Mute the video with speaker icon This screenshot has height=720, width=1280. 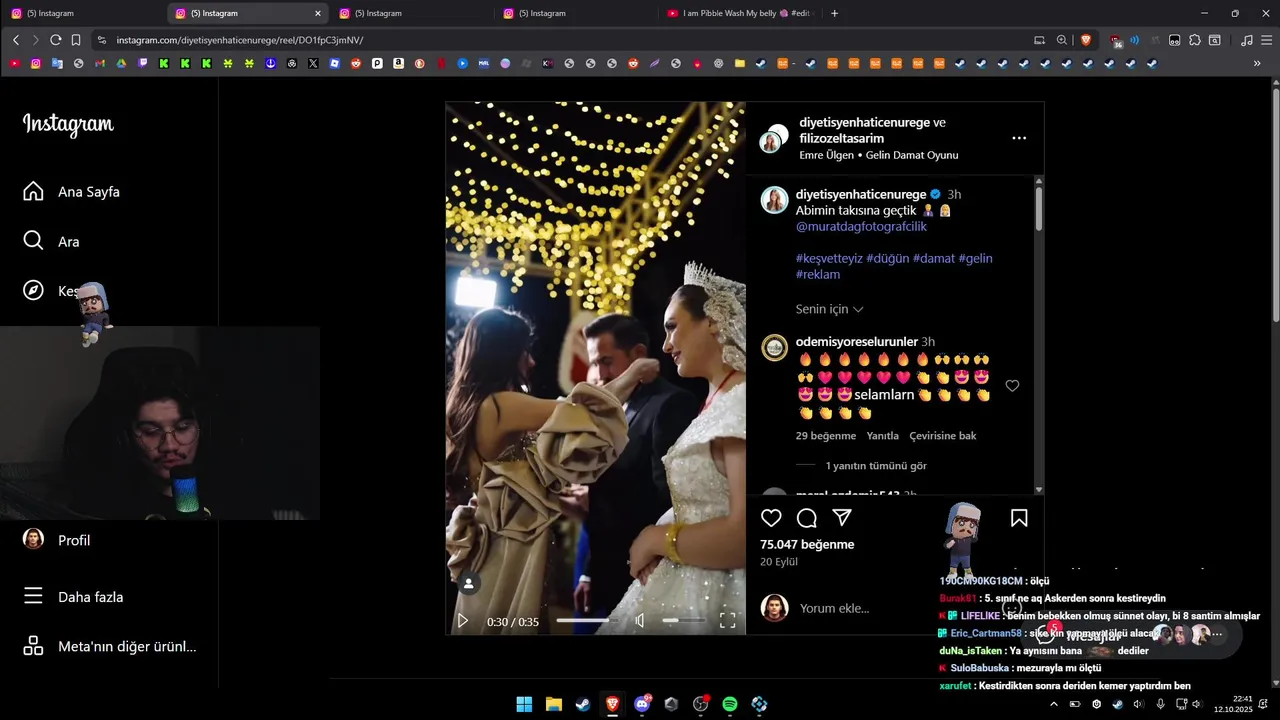coord(640,621)
